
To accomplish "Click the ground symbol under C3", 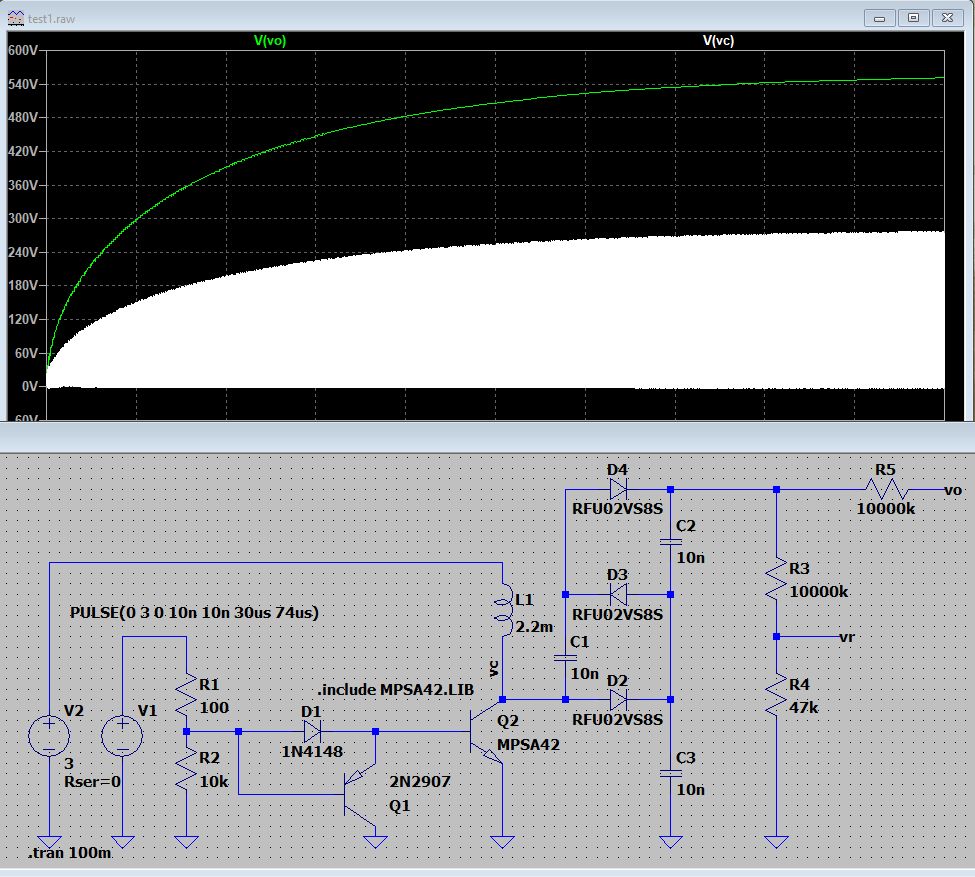I will coord(670,842).
